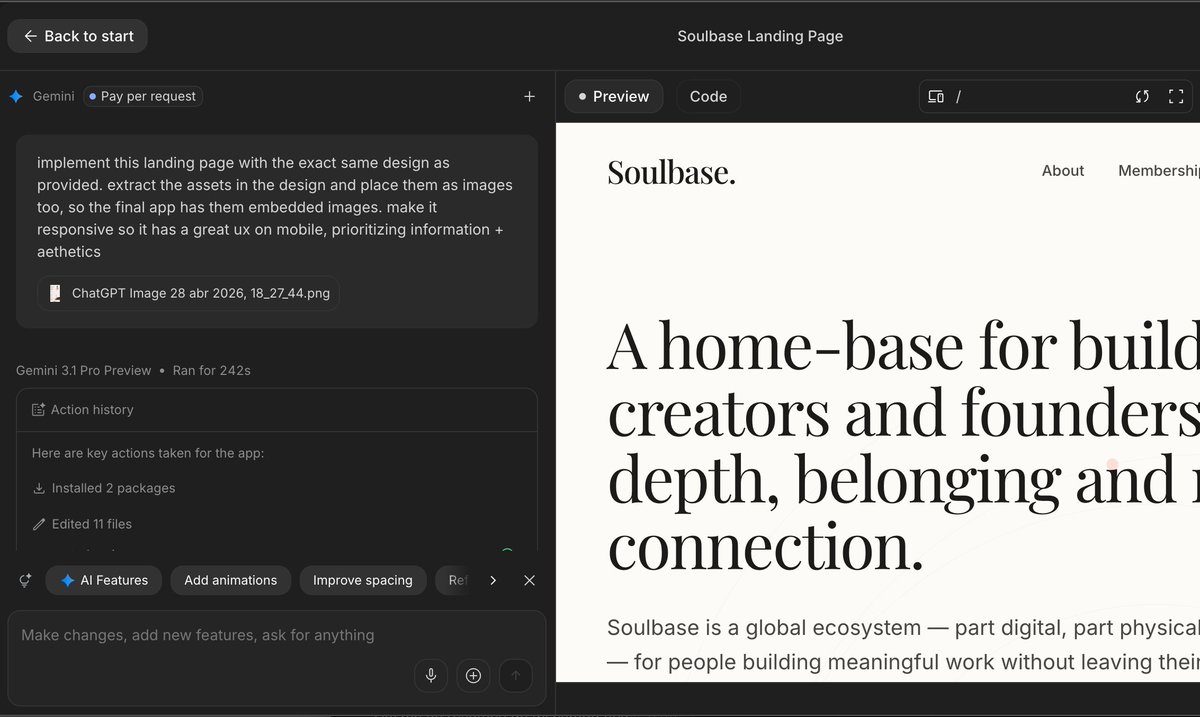
Task: Click the suggestions refresh lightbulb icon
Action: click(25, 580)
